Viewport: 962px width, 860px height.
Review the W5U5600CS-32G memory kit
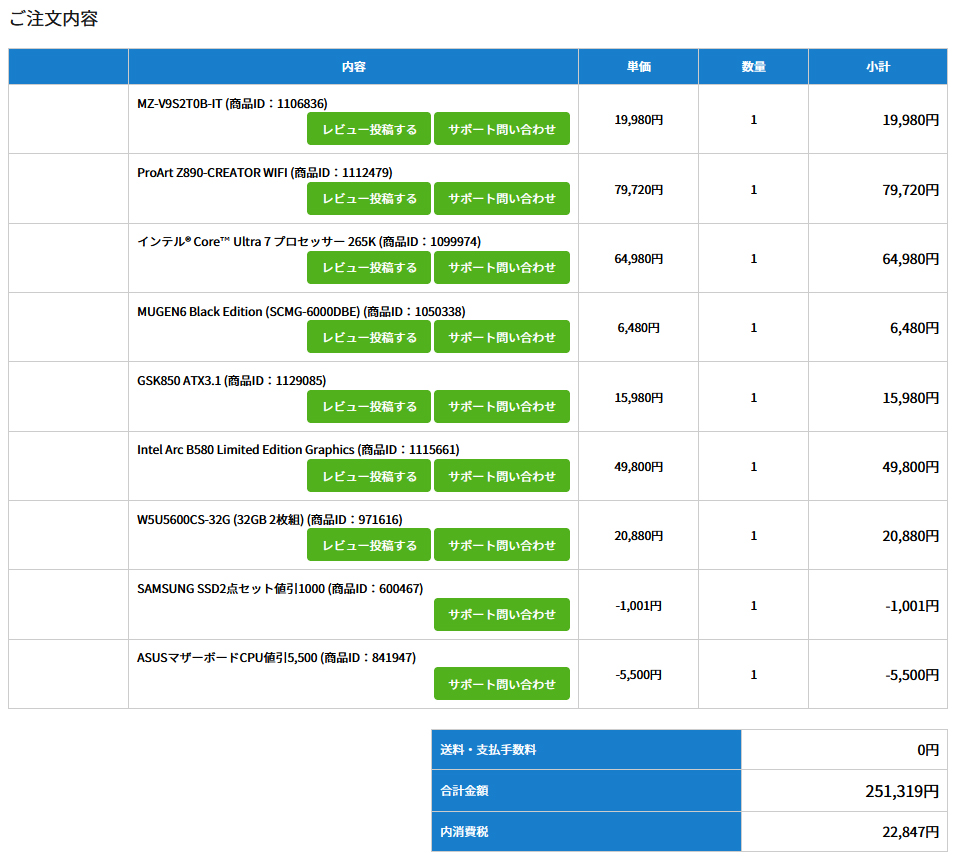(x=369, y=545)
